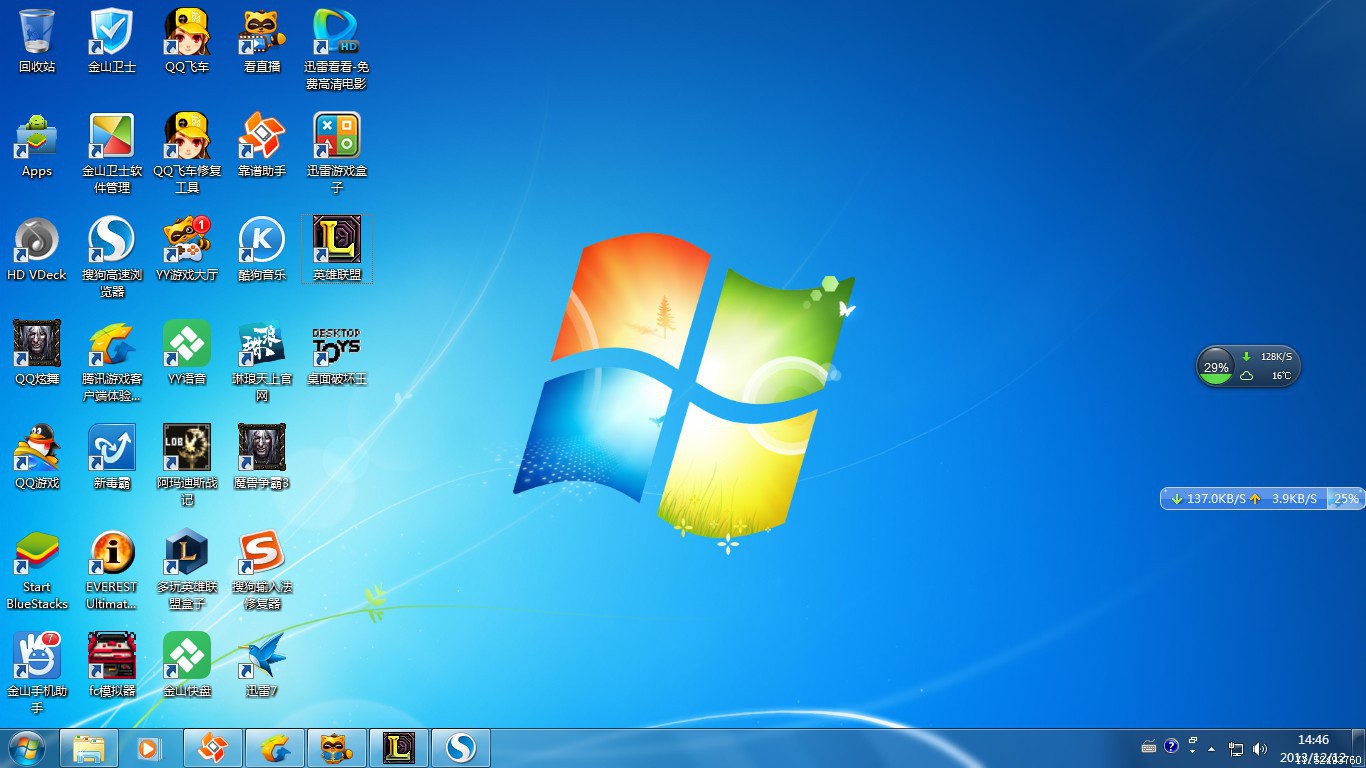Open the 魔兽争霸3 shortcut

click(262, 457)
